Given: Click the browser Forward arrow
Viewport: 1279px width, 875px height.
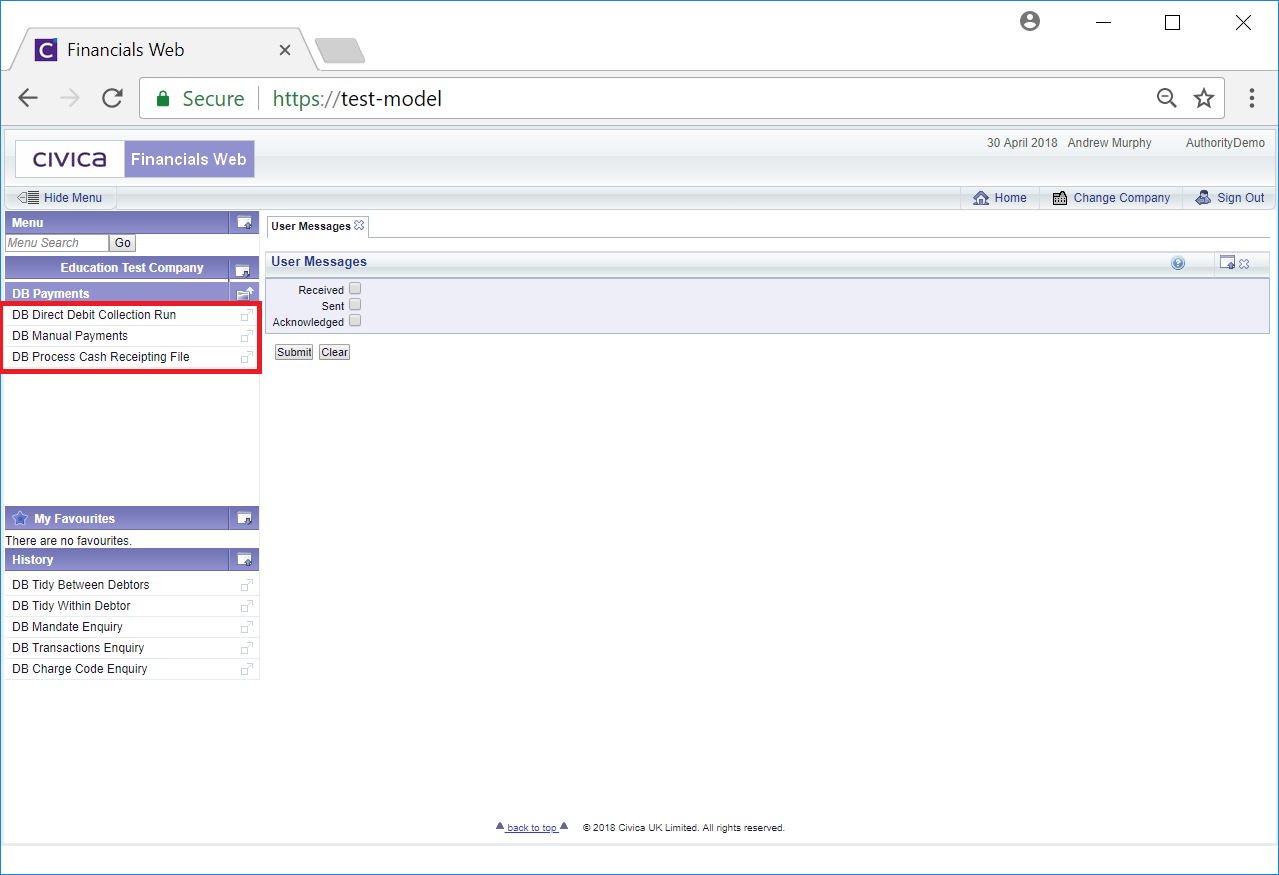Looking at the screenshot, I should 70,98.
